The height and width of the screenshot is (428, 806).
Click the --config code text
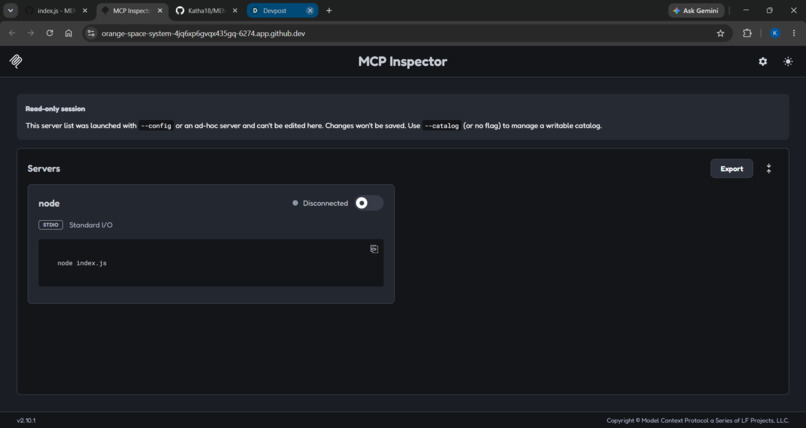tap(156, 126)
